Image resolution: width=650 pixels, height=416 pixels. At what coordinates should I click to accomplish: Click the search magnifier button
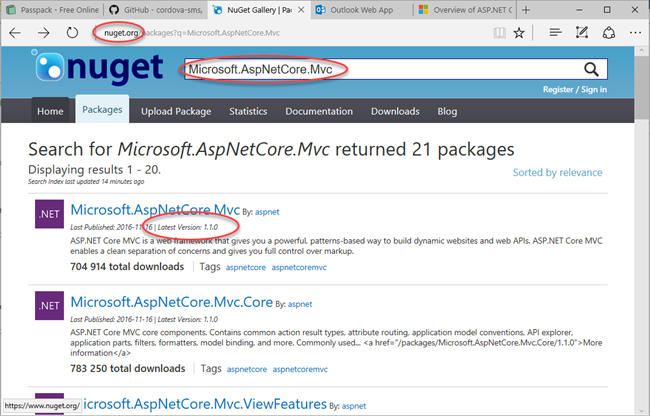point(592,69)
